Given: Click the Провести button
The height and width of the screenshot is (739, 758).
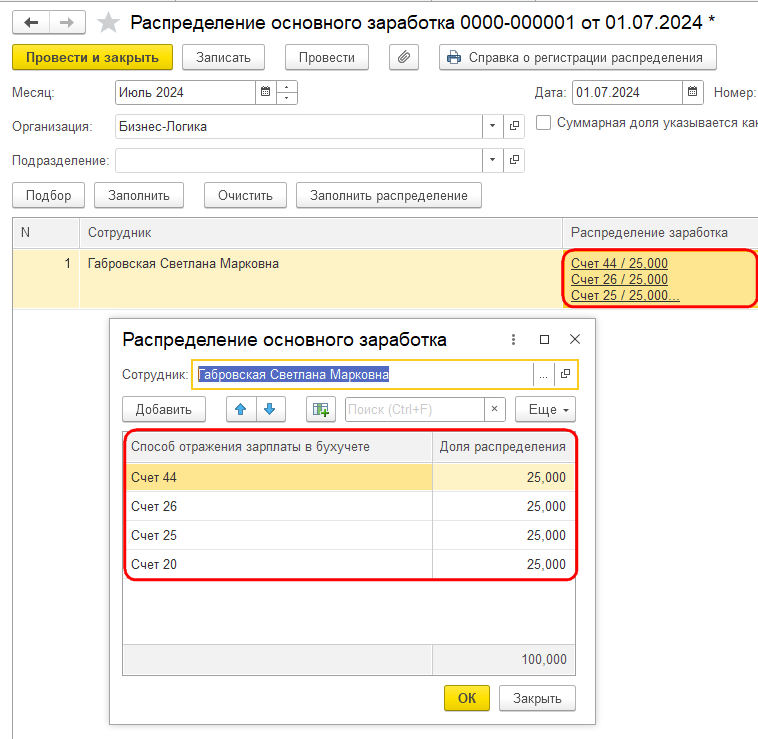Looking at the screenshot, I should coord(327,58).
